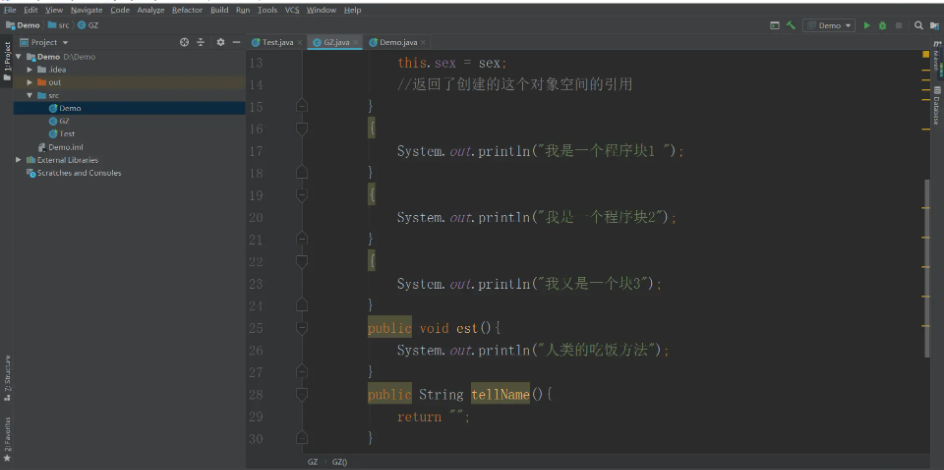Close the Demo.java tab
Screen dimensions: 944x470
coord(423,43)
